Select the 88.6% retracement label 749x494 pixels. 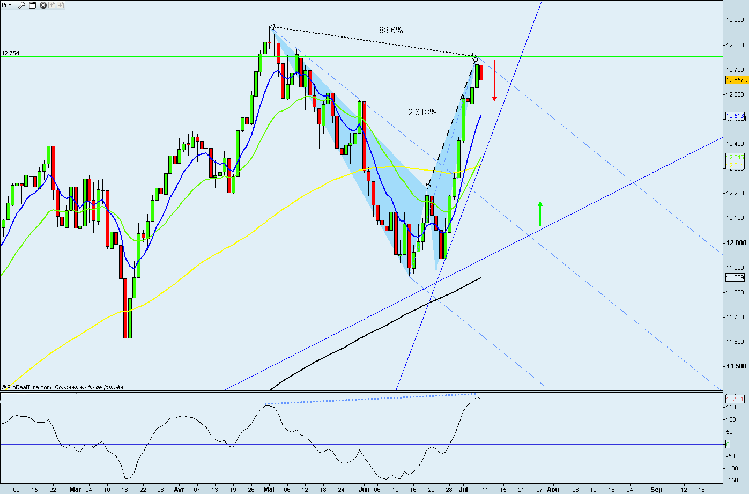tap(391, 30)
